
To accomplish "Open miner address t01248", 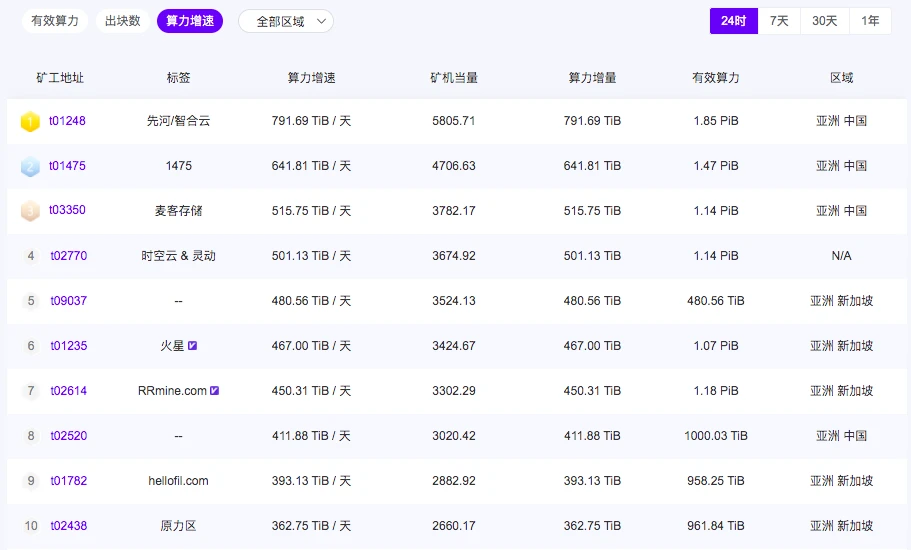I will pos(68,121).
